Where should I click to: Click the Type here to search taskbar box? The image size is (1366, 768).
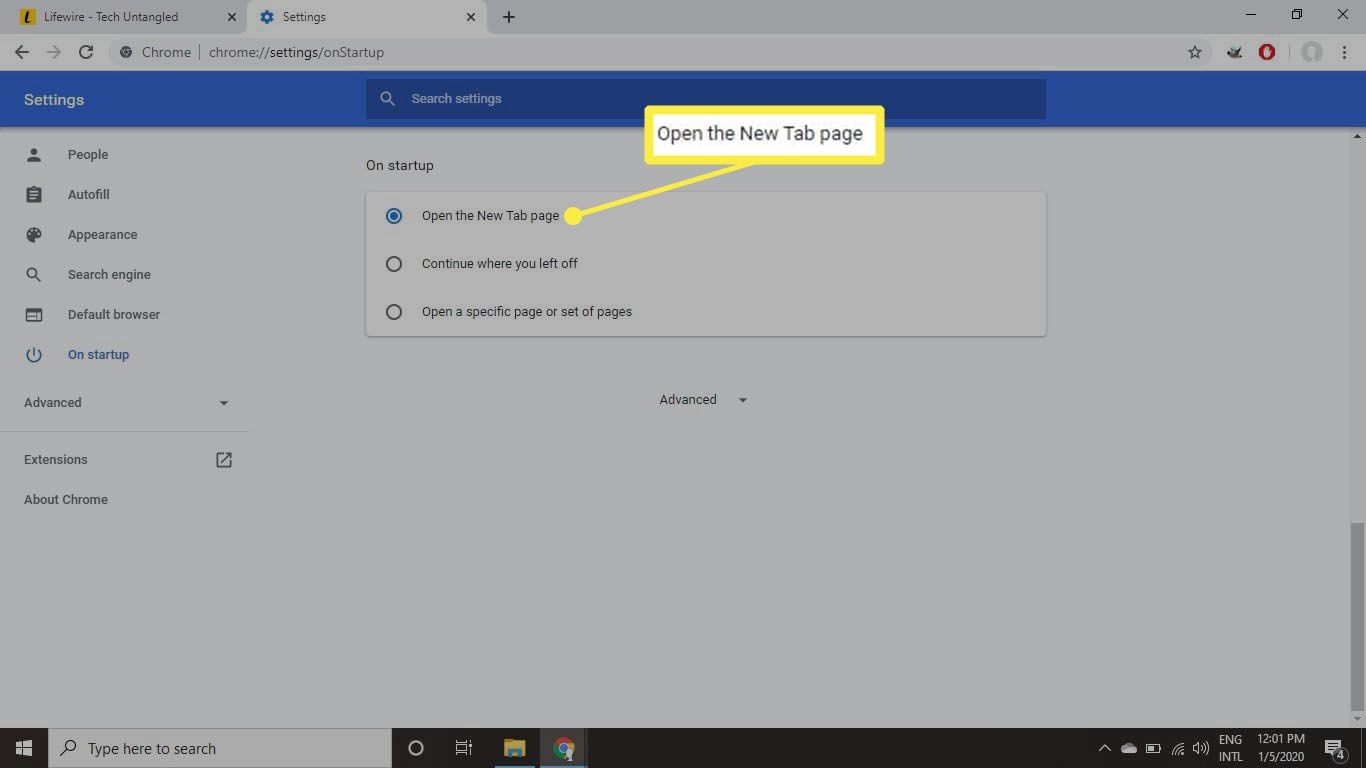coord(220,748)
